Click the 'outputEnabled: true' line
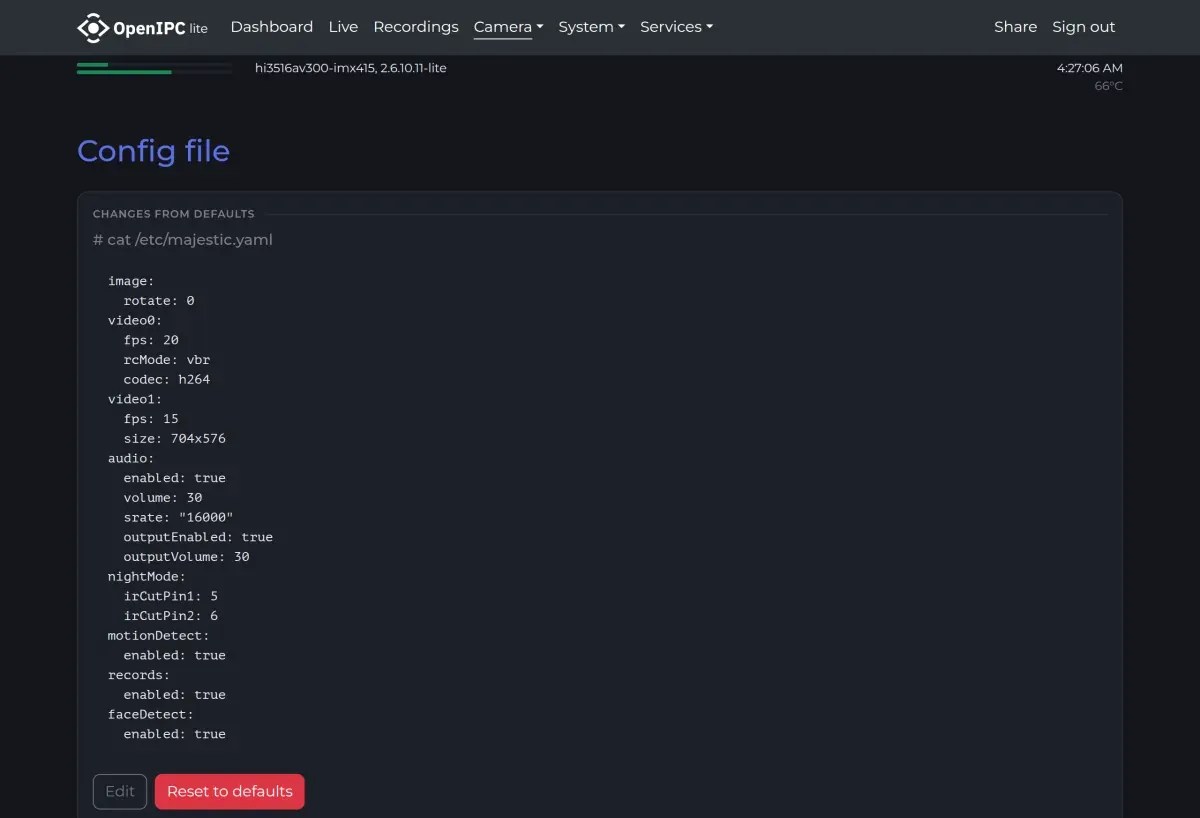1200x818 pixels. tap(198, 537)
